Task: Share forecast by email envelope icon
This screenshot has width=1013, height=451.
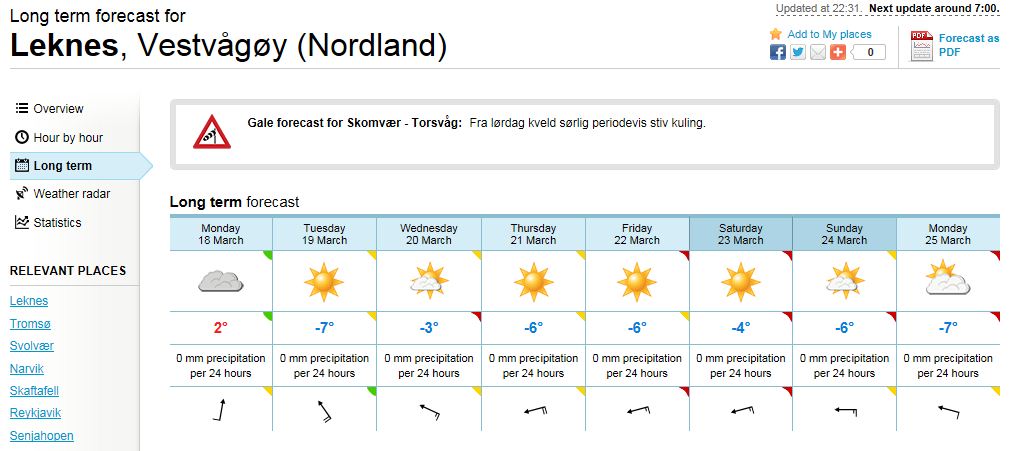Action: [x=818, y=52]
